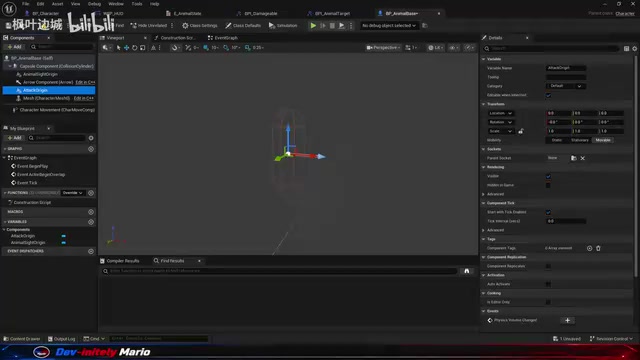Screen dimensions: 640x360
Task: Add Physics Volume Changed event
Action: point(567,320)
